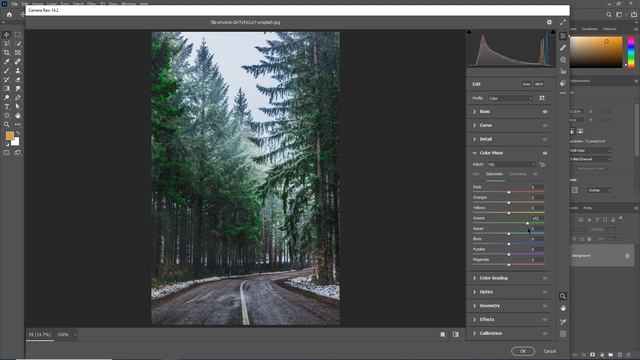Select the Camera Raw Healing tool
This screenshot has width=640, height=360.
coord(563,48)
